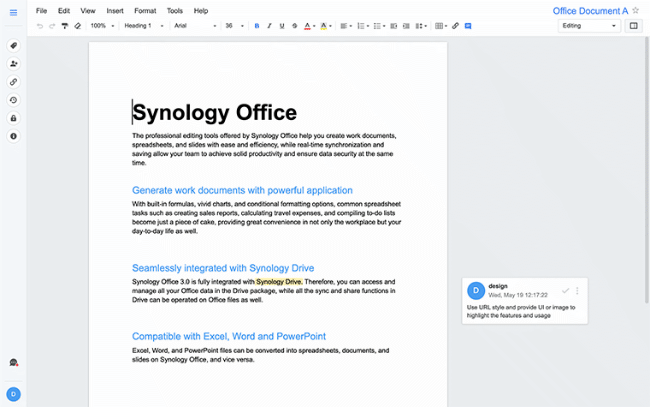The width and height of the screenshot is (650, 407).
Task: Open the hamburger main menu
Action: (13, 13)
